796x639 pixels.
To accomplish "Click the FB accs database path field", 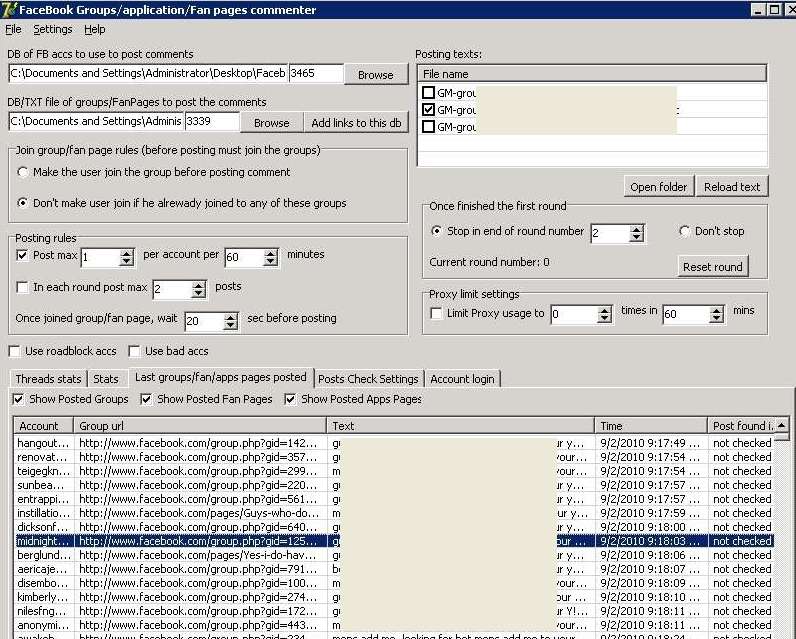I will [x=148, y=73].
